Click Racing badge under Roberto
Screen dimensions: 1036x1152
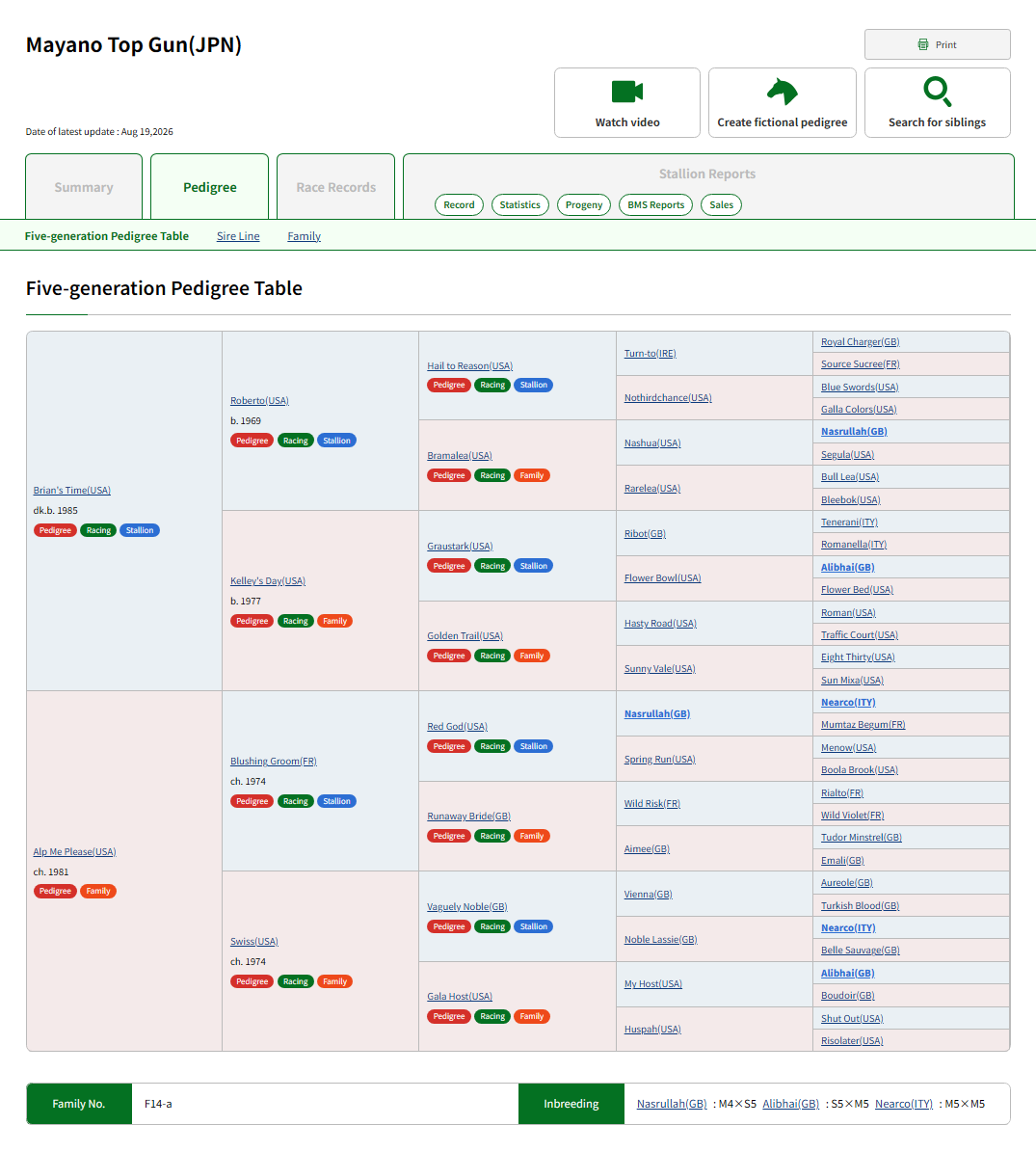(295, 441)
